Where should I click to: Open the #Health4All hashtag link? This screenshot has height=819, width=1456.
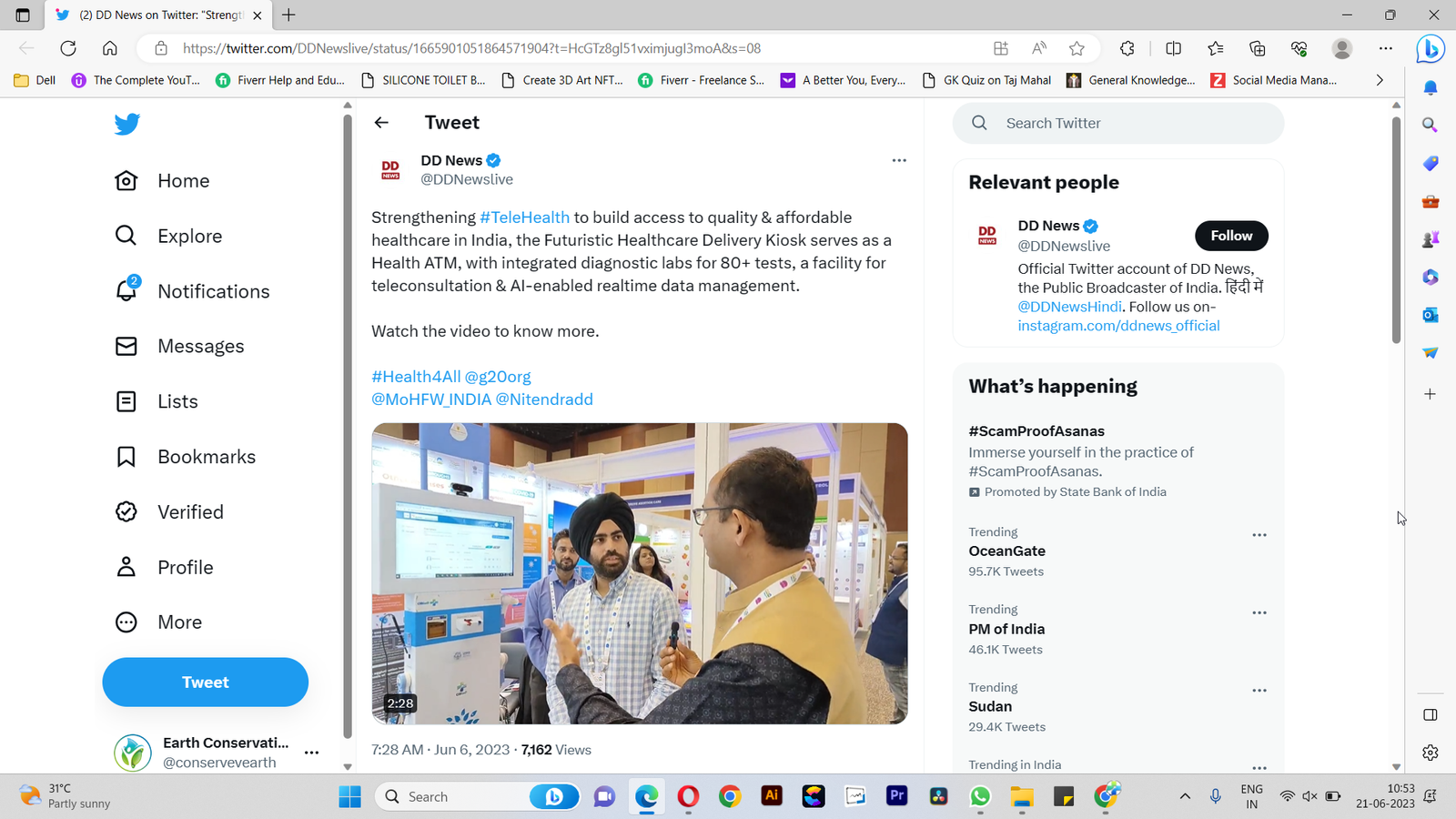(416, 377)
